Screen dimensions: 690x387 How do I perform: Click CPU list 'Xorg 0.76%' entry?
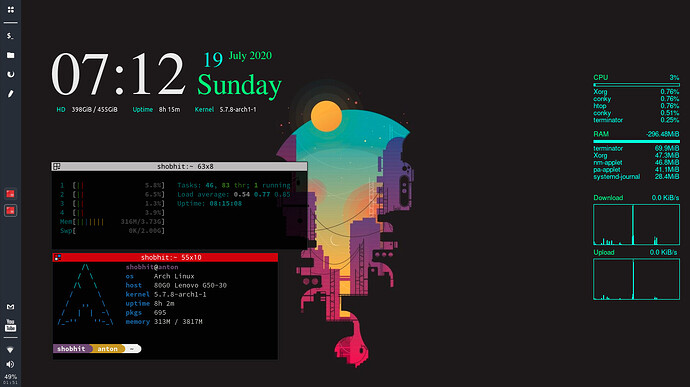[x=636, y=92]
